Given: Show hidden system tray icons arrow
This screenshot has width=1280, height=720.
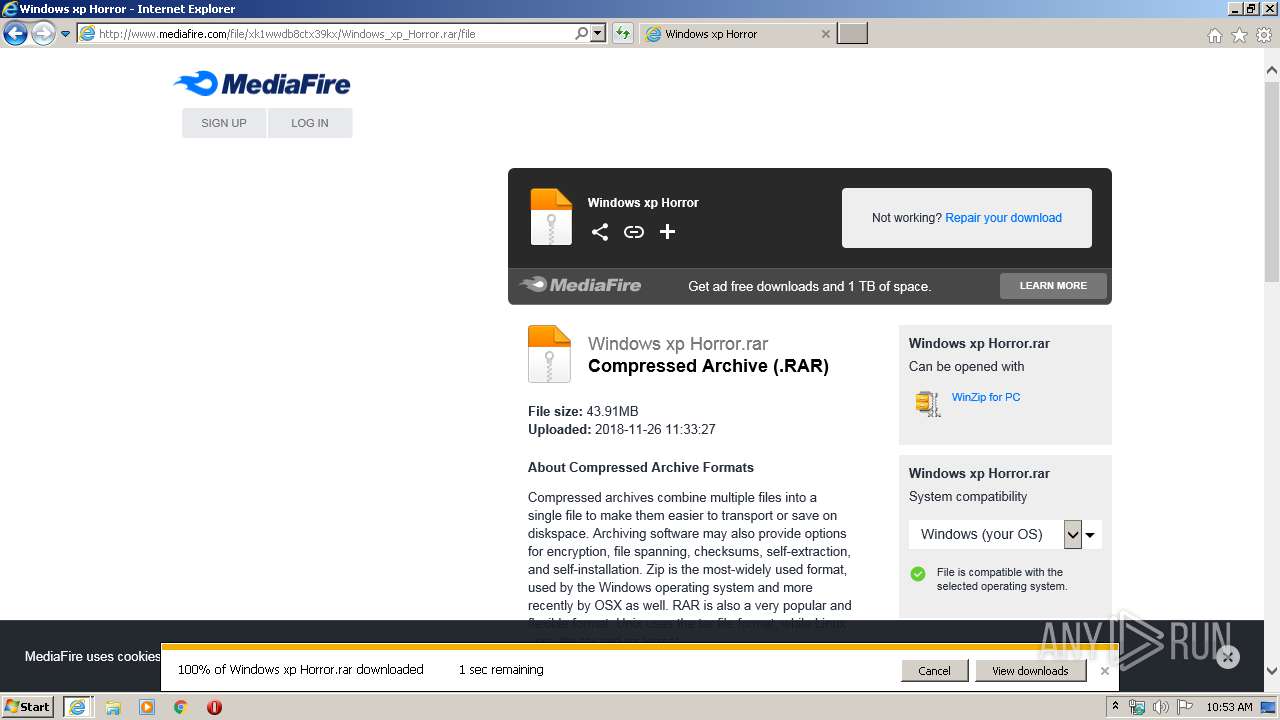Looking at the screenshot, I should tap(1116, 706).
